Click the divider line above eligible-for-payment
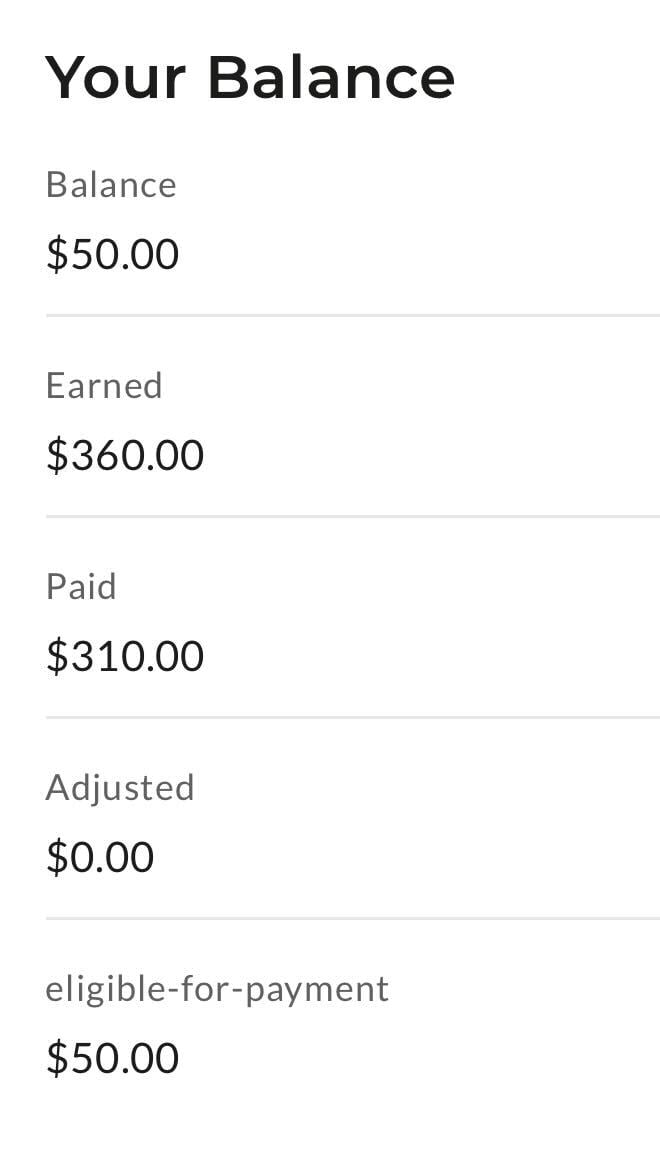 [353, 918]
